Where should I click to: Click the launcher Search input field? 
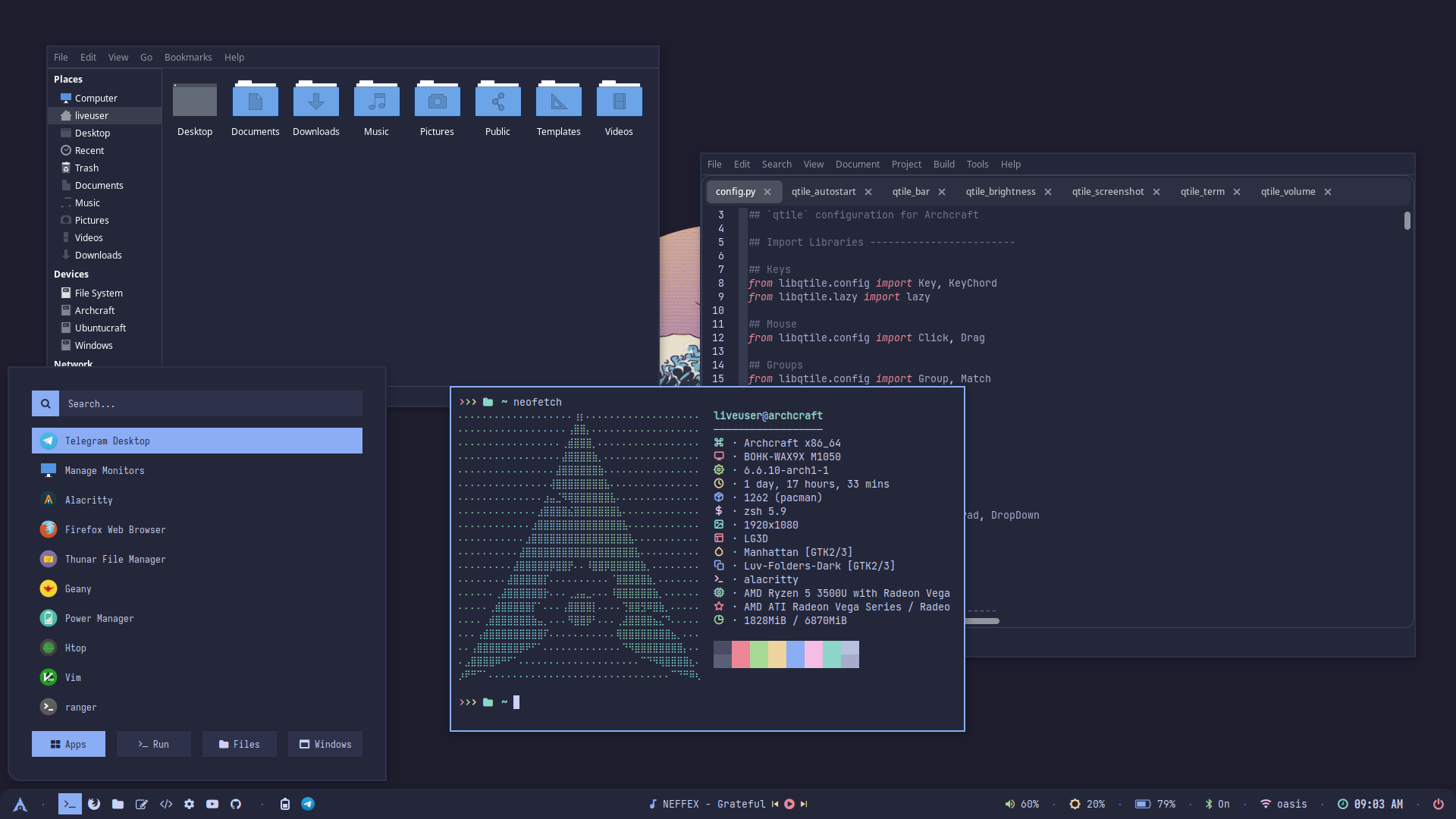tap(211, 403)
